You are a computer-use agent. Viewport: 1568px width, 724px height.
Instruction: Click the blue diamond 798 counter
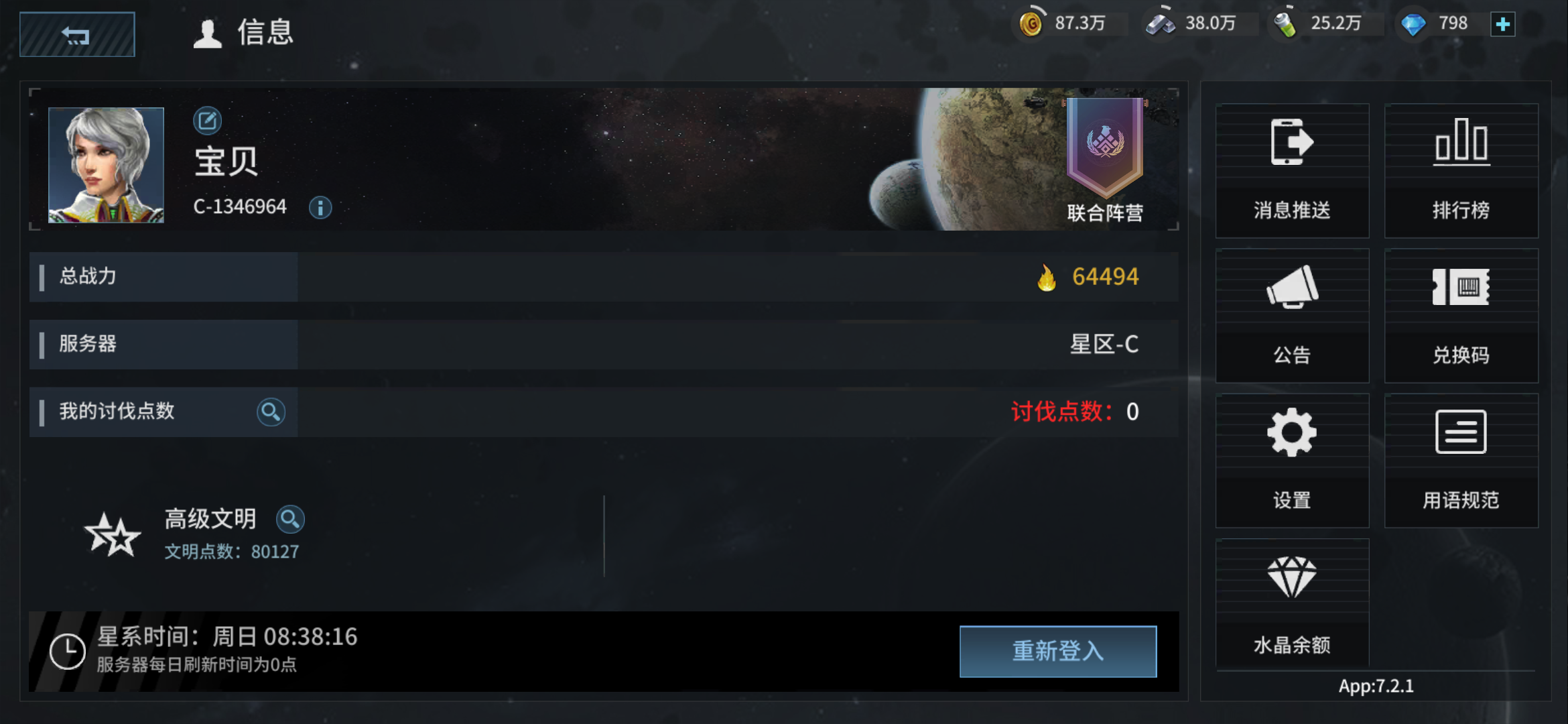(1435, 24)
